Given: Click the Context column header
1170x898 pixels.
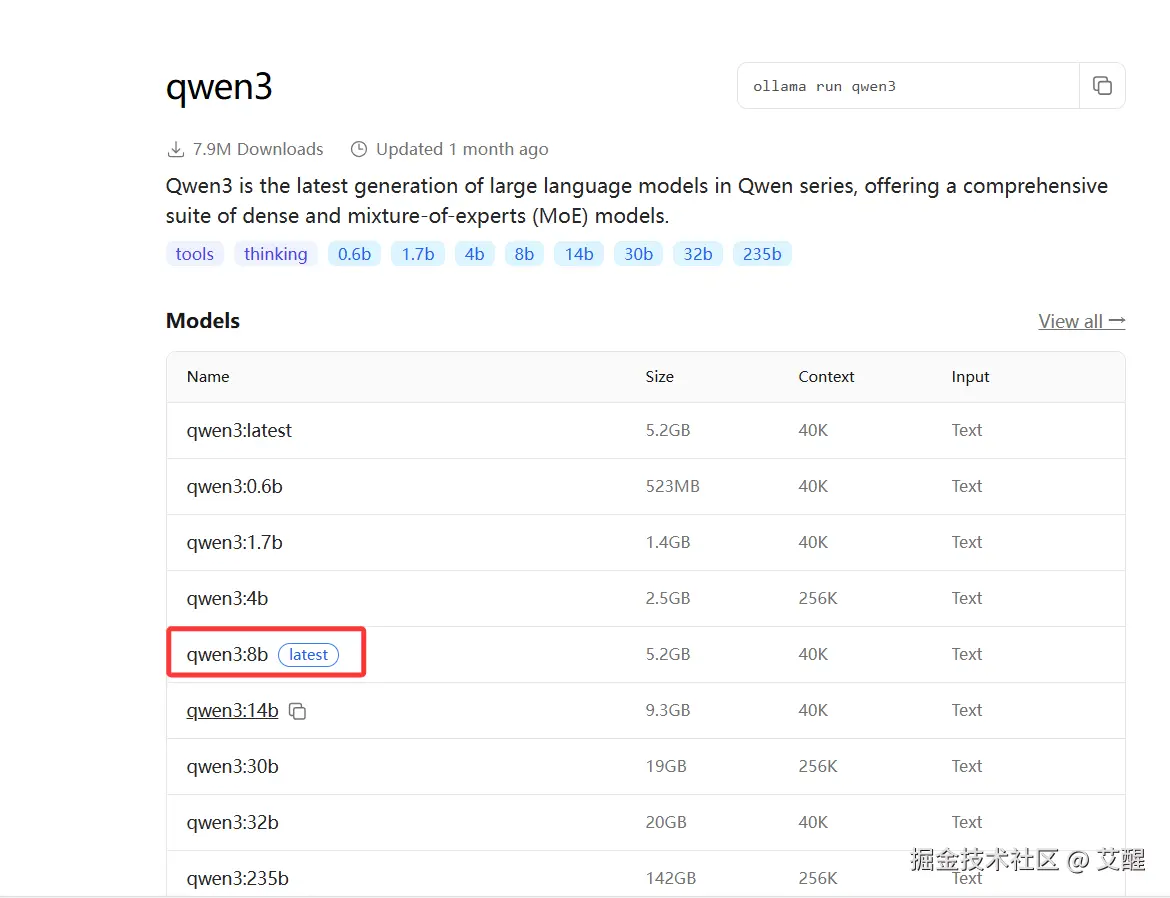Looking at the screenshot, I should click(826, 377).
